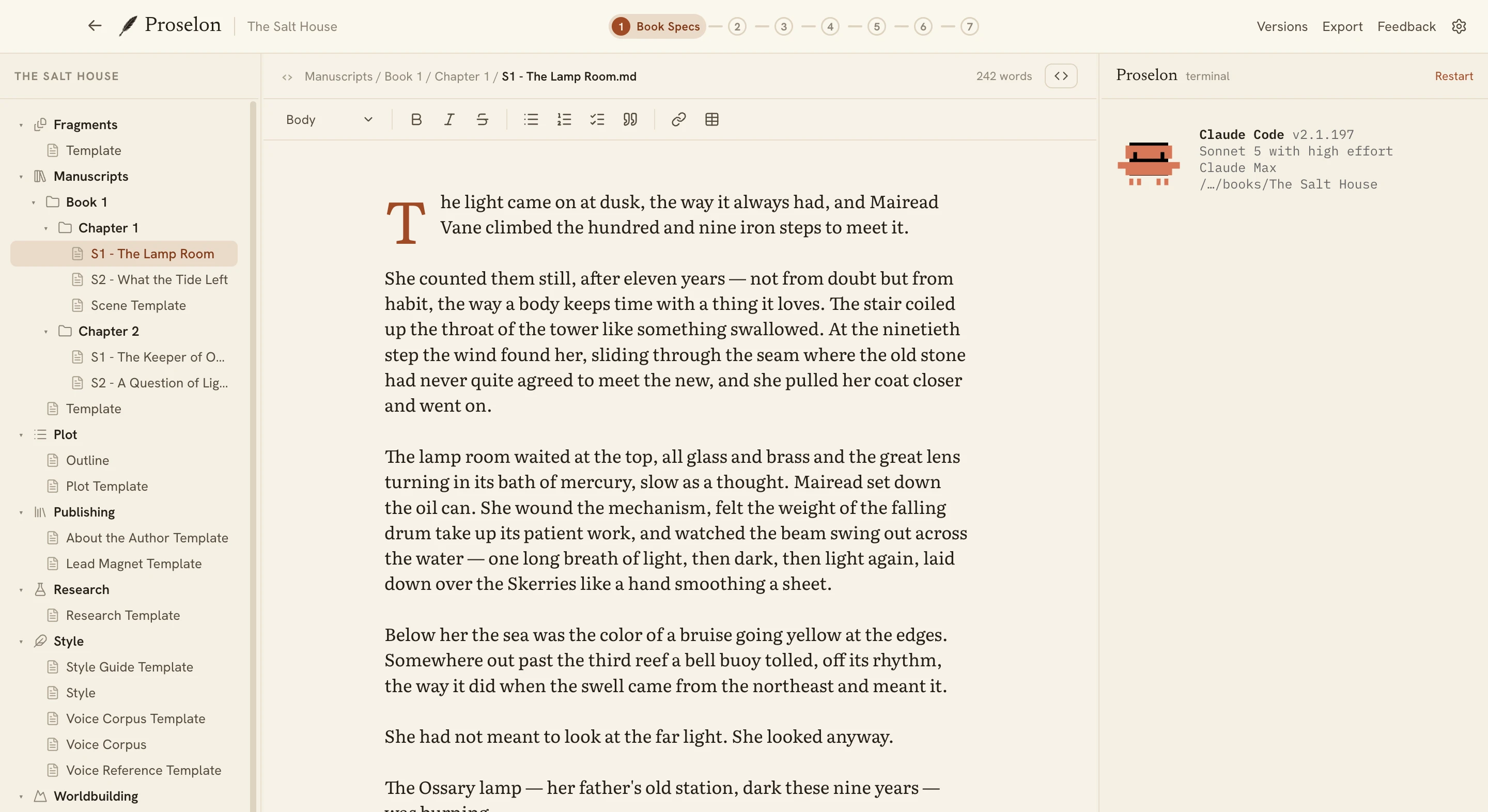The image size is (1488, 812).
Task: Click Chapter 1 in the breadcrumb
Action: pos(461,76)
